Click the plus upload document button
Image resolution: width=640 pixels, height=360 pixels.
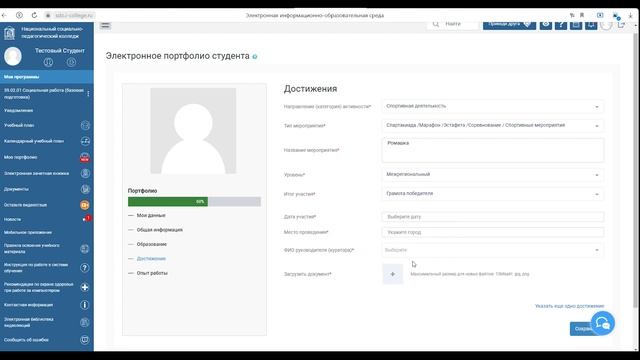coord(393,274)
